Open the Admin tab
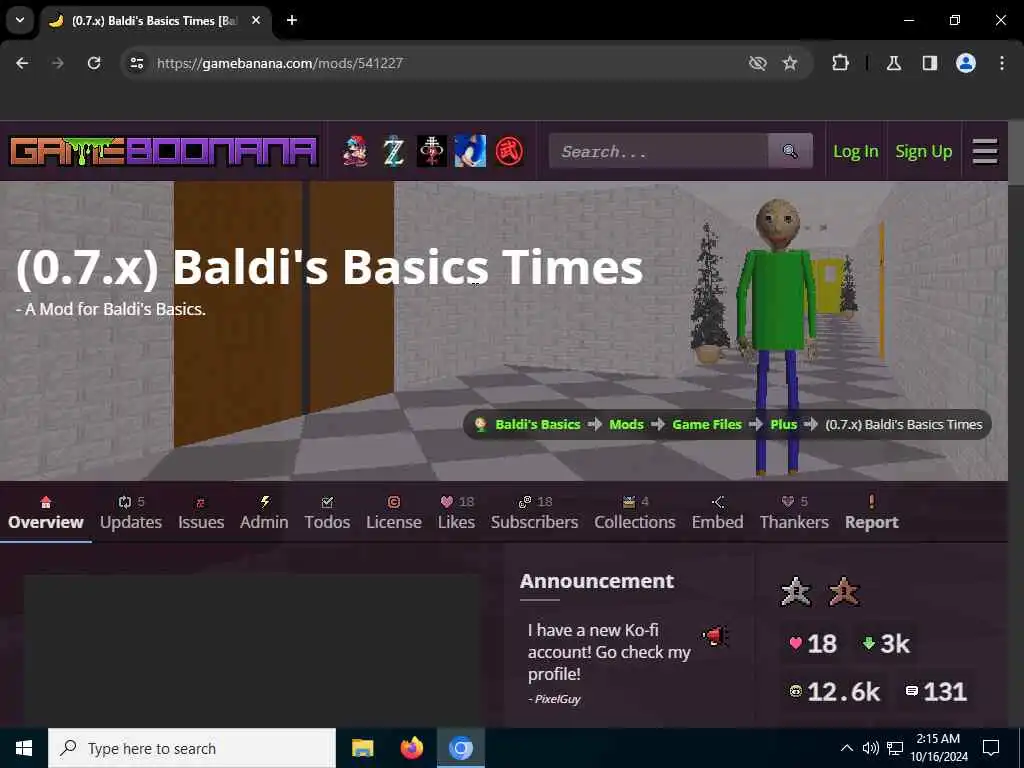 coord(264,513)
